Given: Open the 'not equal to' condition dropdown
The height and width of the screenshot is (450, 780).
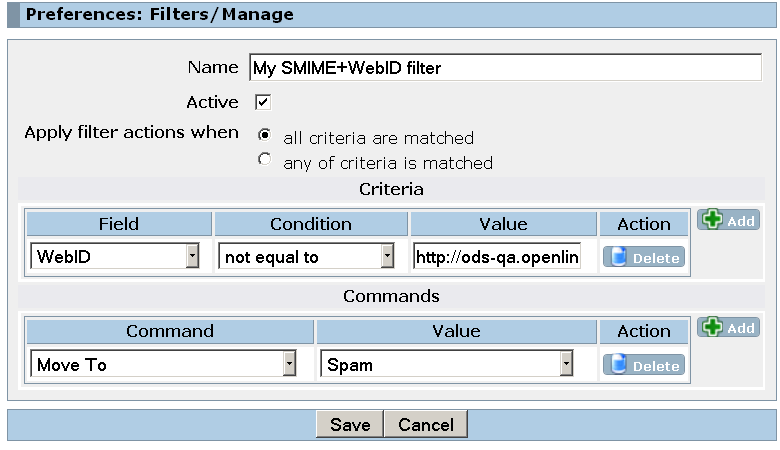Looking at the screenshot, I should pyautogui.click(x=306, y=256).
